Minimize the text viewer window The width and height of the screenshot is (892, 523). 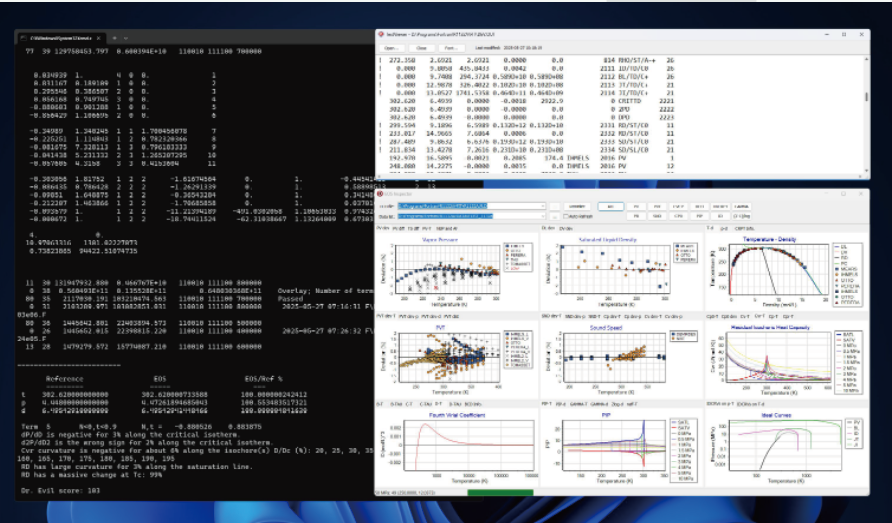827,35
